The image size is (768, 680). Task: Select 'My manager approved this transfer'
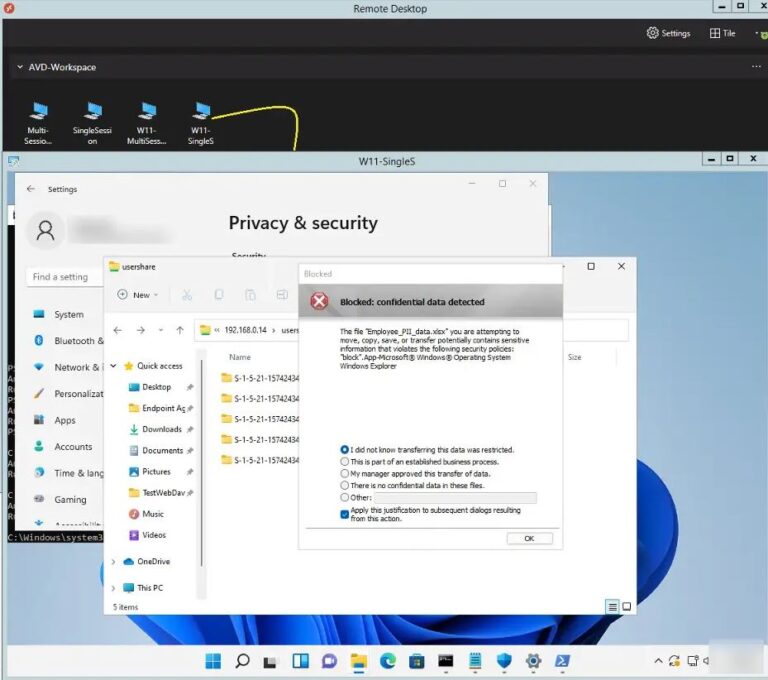coord(344,473)
